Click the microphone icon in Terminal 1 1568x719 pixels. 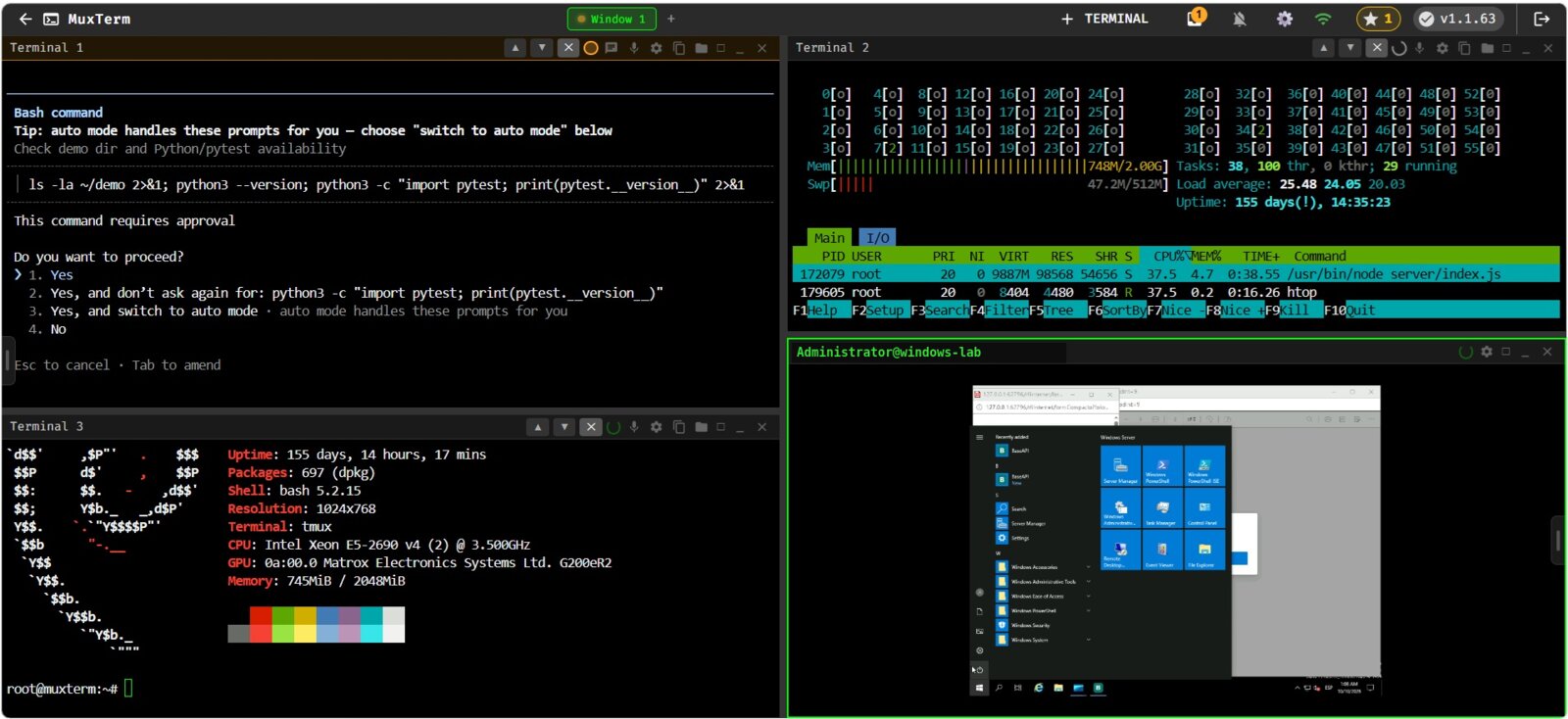pos(634,48)
